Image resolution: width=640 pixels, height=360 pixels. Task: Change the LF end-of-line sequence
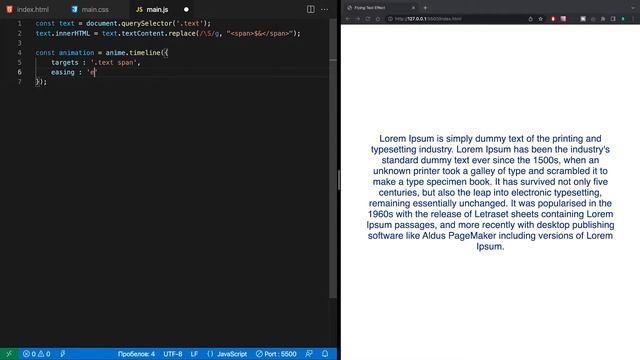point(194,354)
